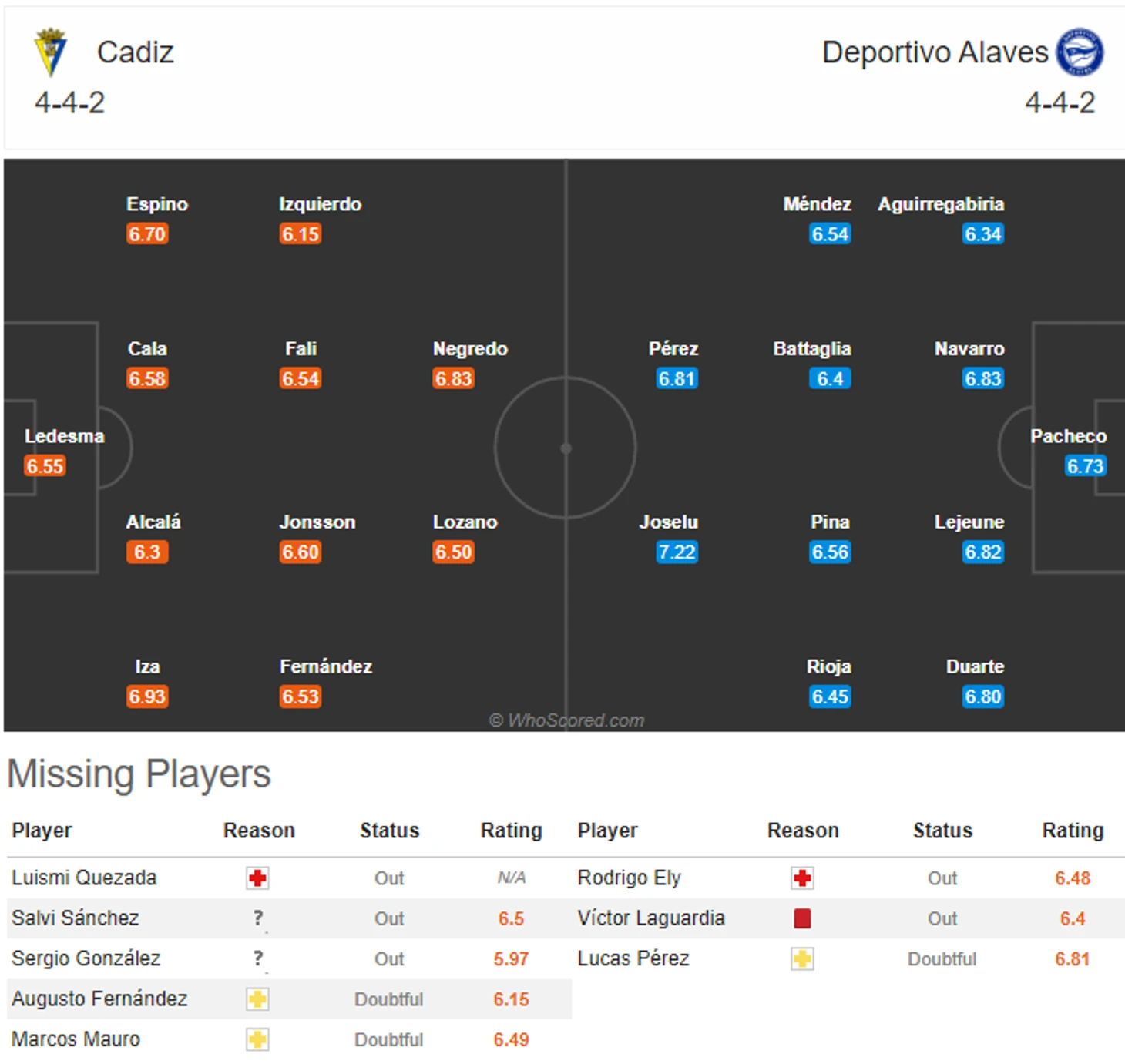
Task: Click Marcos Mauro's yellow doubtful icon
Action: 257,1039
